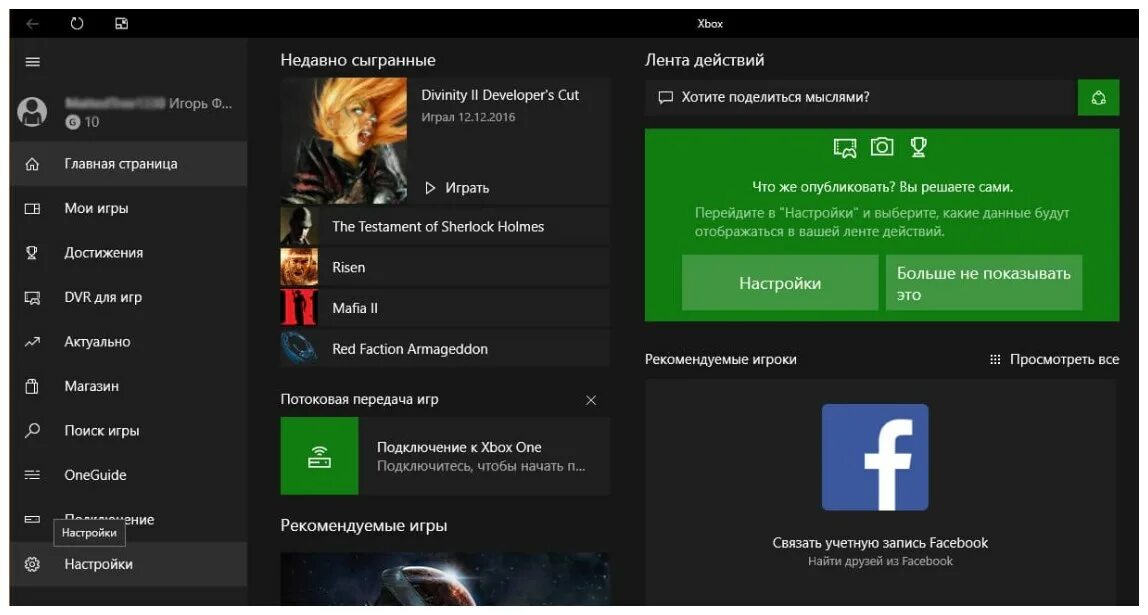1148x615 pixels.
Task: Click the Мои игры library icon
Action: (x=32, y=209)
